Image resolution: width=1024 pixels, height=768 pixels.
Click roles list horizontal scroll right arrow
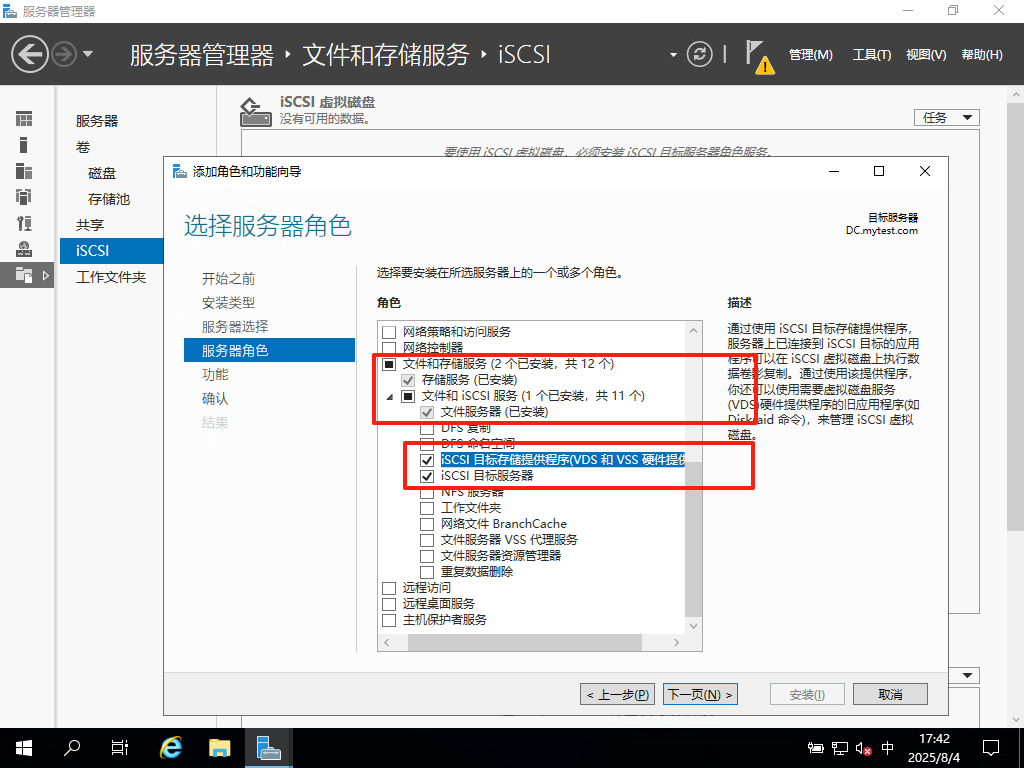pos(676,643)
